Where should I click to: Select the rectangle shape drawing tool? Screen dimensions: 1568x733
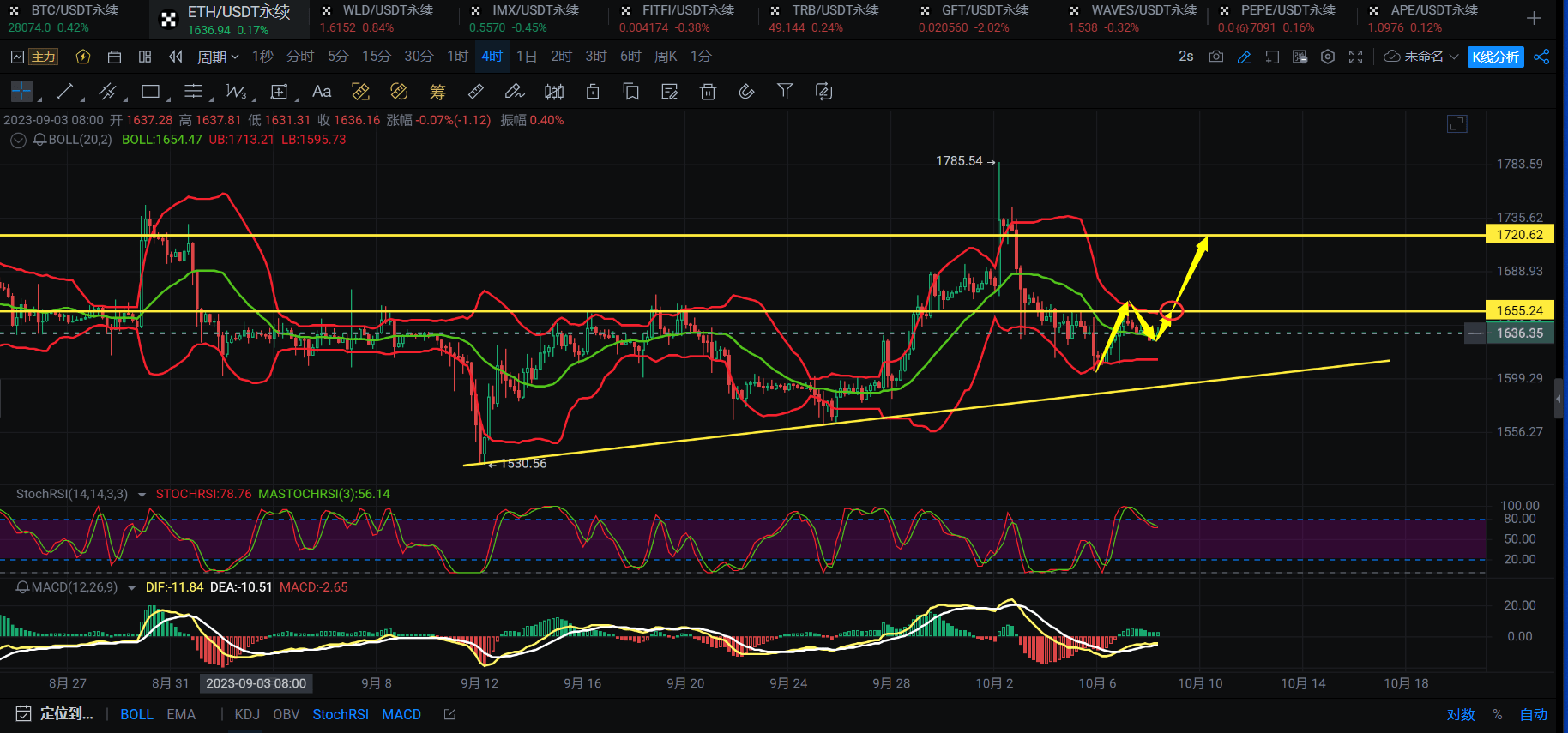151,92
